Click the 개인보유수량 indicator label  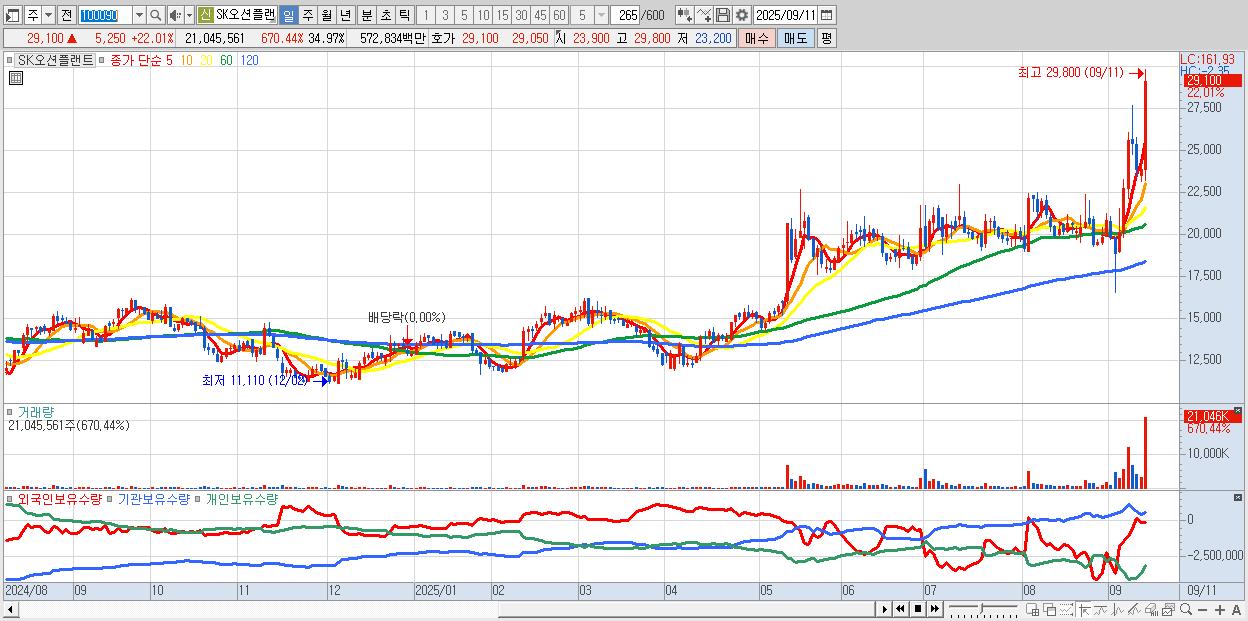click(x=242, y=498)
